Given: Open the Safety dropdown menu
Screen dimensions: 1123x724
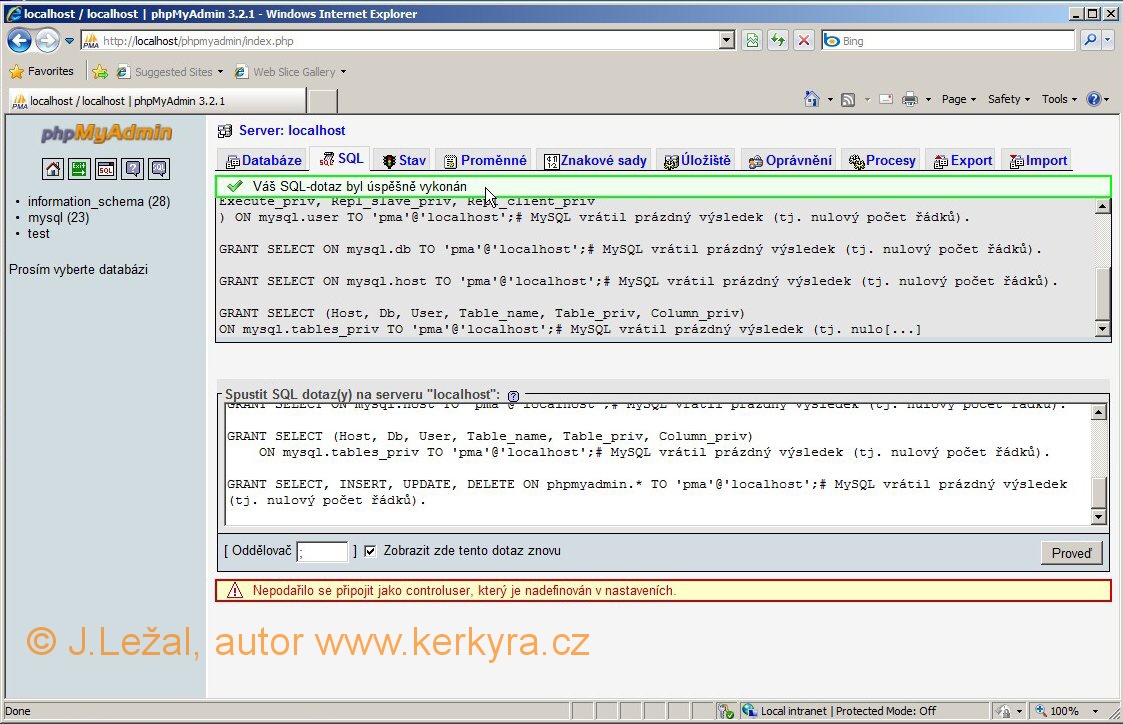Looking at the screenshot, I should point(1009,99).
